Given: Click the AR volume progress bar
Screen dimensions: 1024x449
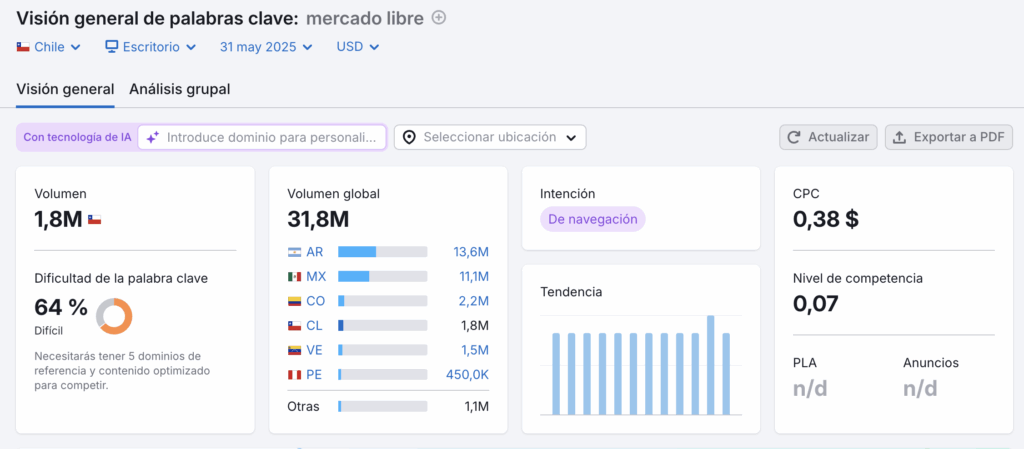Looking at the screenshot, I should coord(383,252).
